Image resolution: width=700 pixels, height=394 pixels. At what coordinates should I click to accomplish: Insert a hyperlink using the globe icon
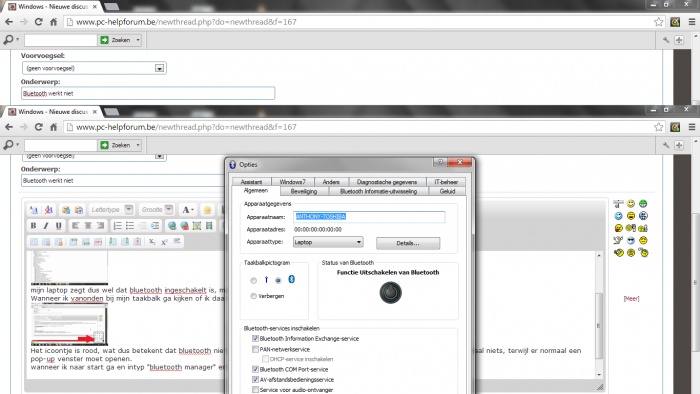tap(172, 226)
